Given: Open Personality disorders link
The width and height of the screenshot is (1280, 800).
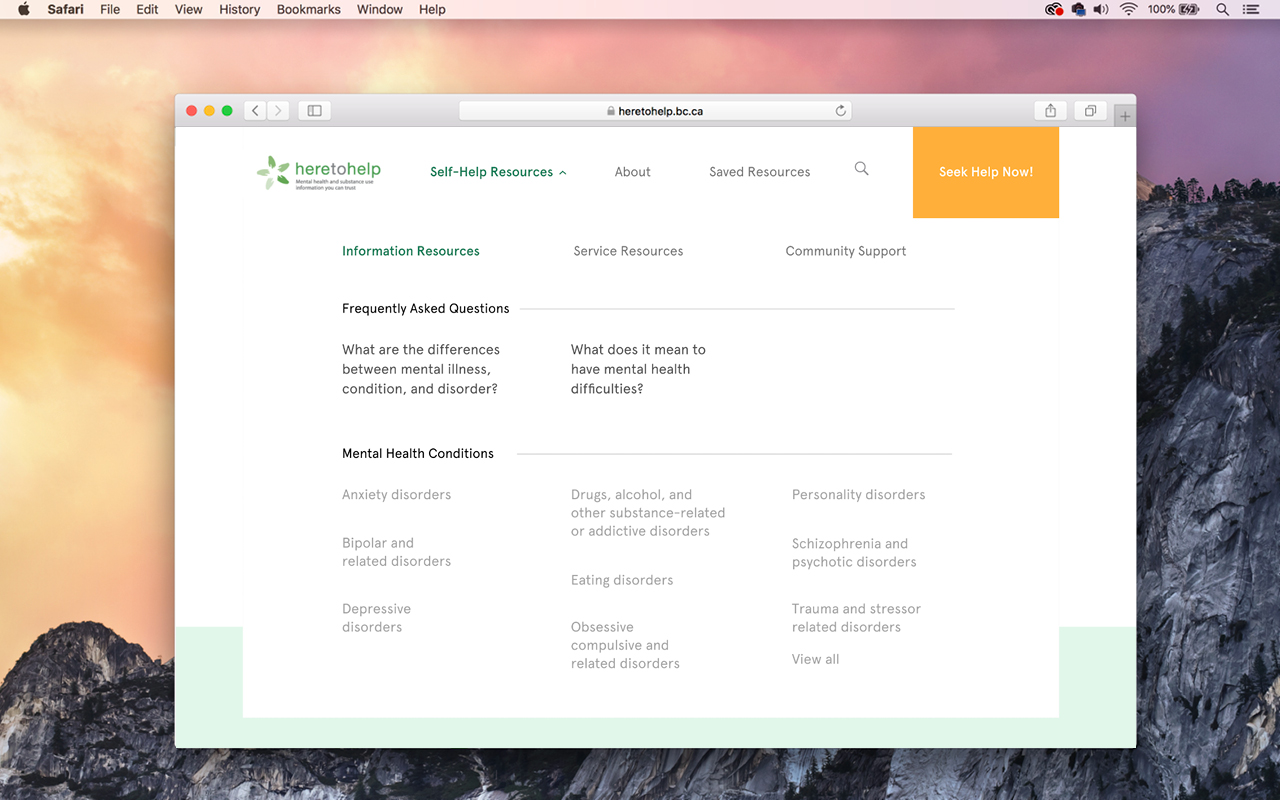Looking at the screenshot, I should [858, 494].
